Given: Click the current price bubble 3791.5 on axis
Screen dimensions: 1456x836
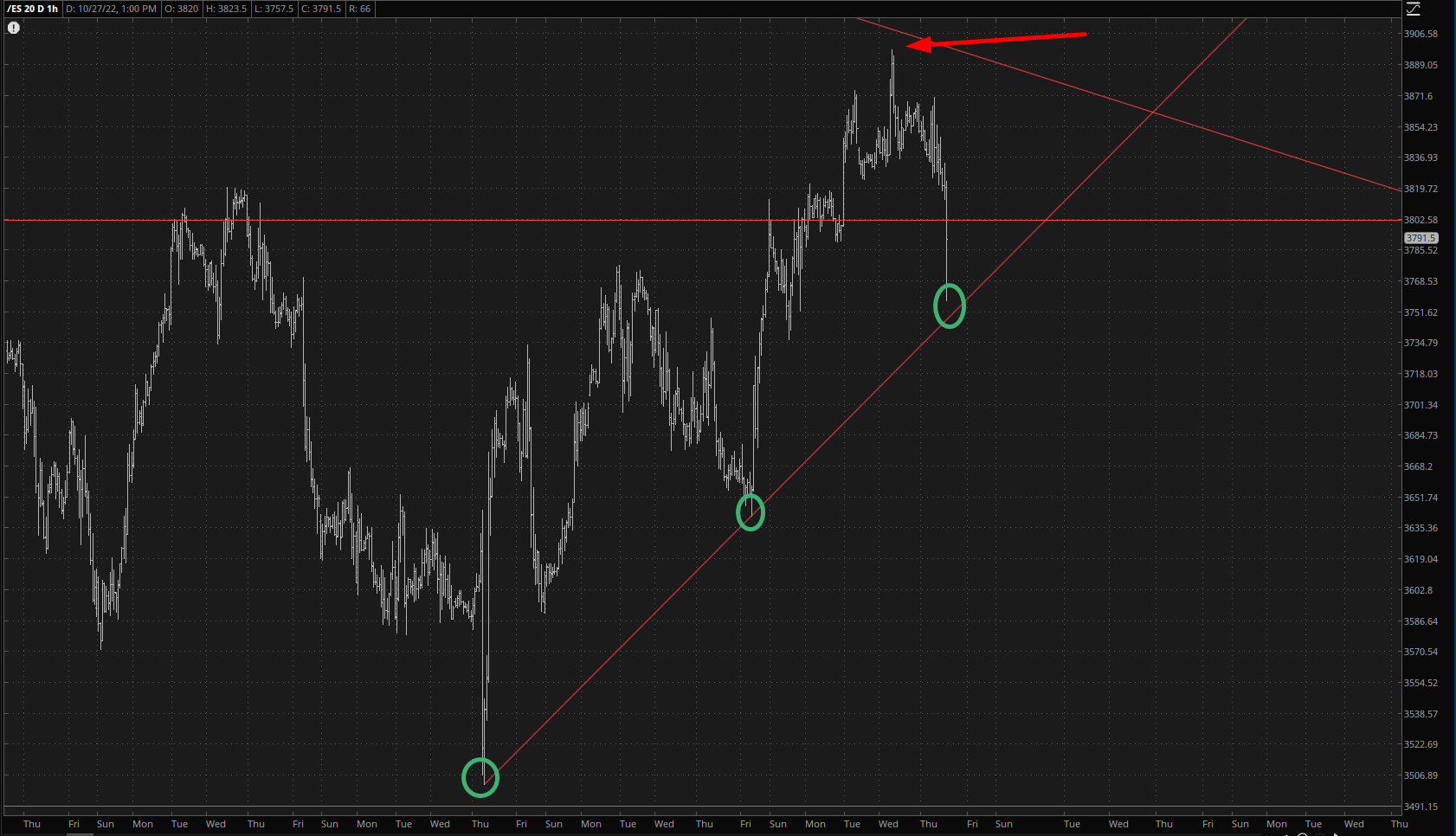Looking at the screenshot, I should 1421,238.
